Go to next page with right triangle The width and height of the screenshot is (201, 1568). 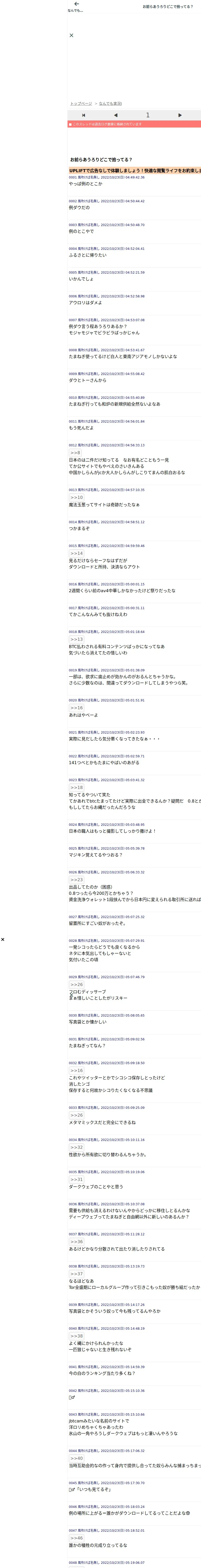click(180, 115)
